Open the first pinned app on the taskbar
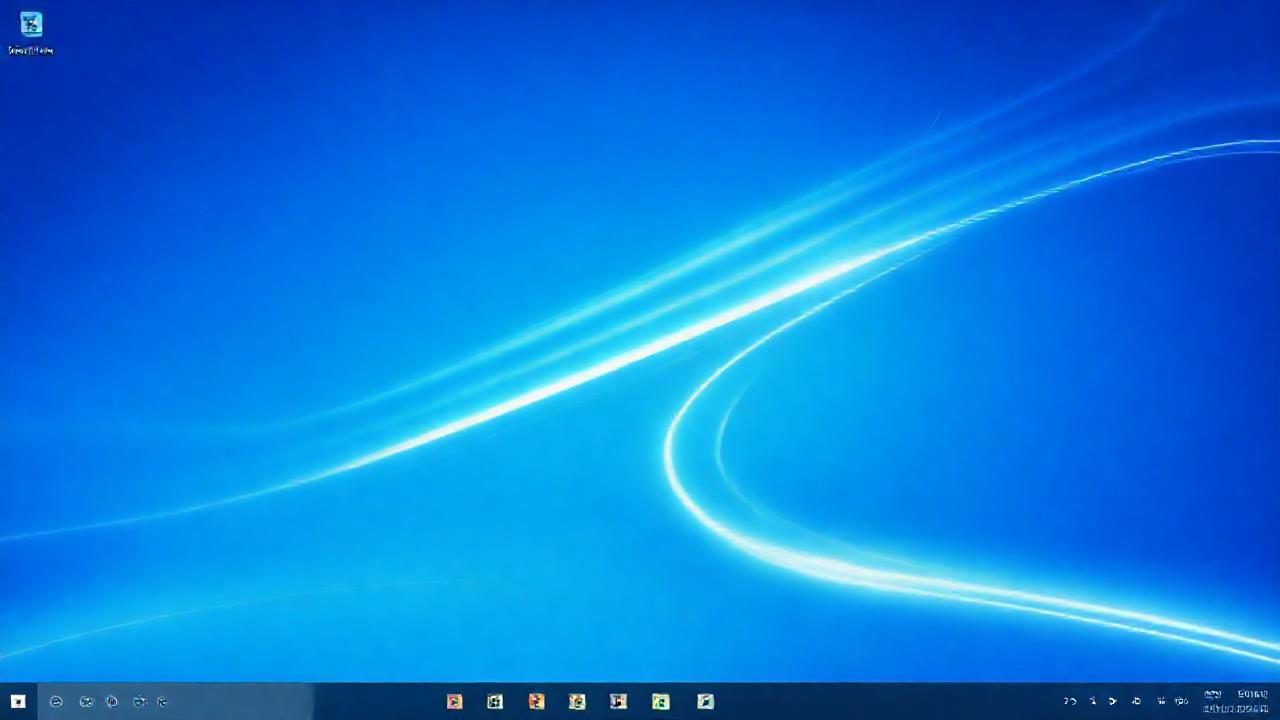 (454, 701)
